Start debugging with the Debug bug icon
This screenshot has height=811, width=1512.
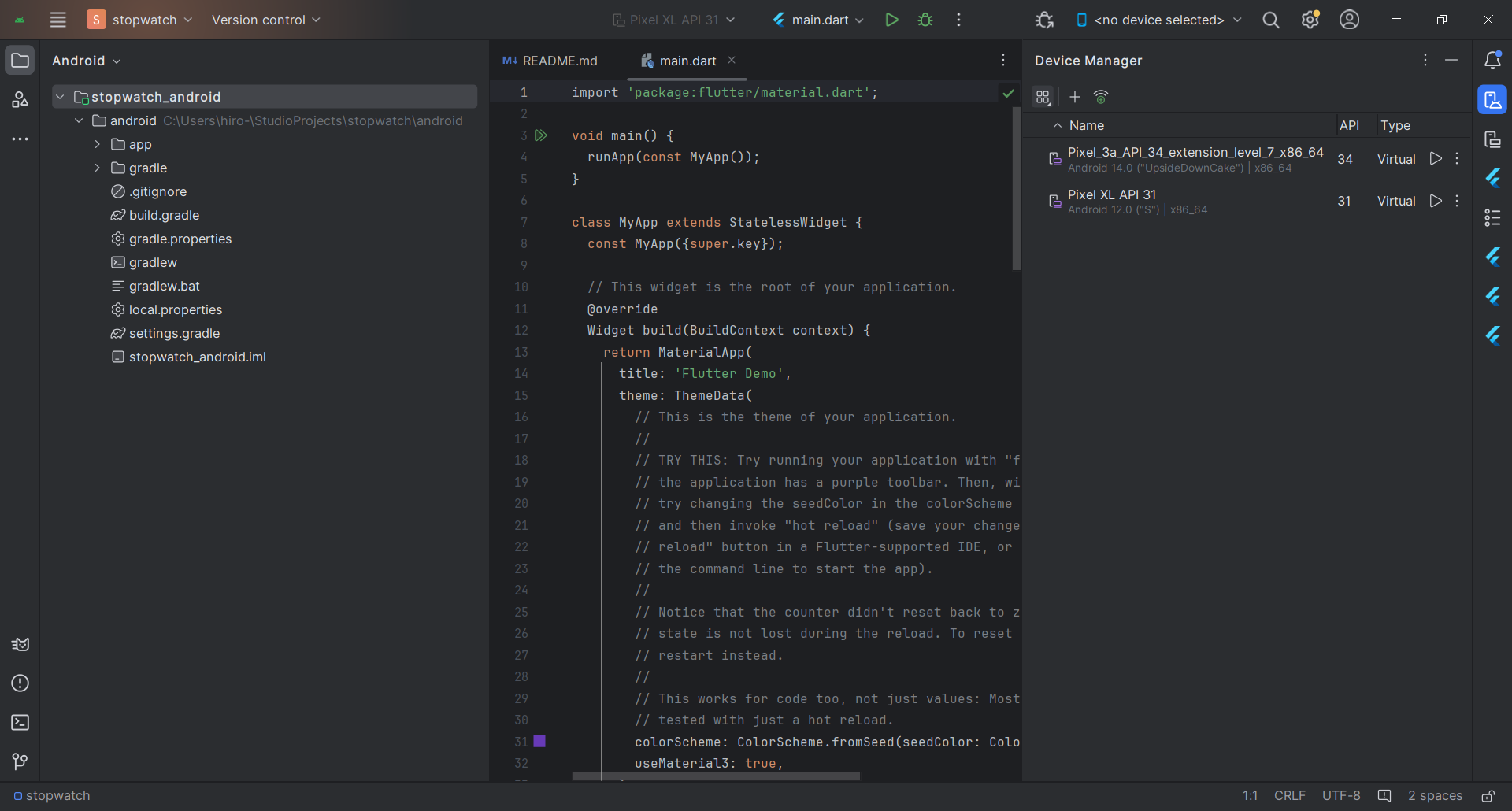(x=925, y=20)
